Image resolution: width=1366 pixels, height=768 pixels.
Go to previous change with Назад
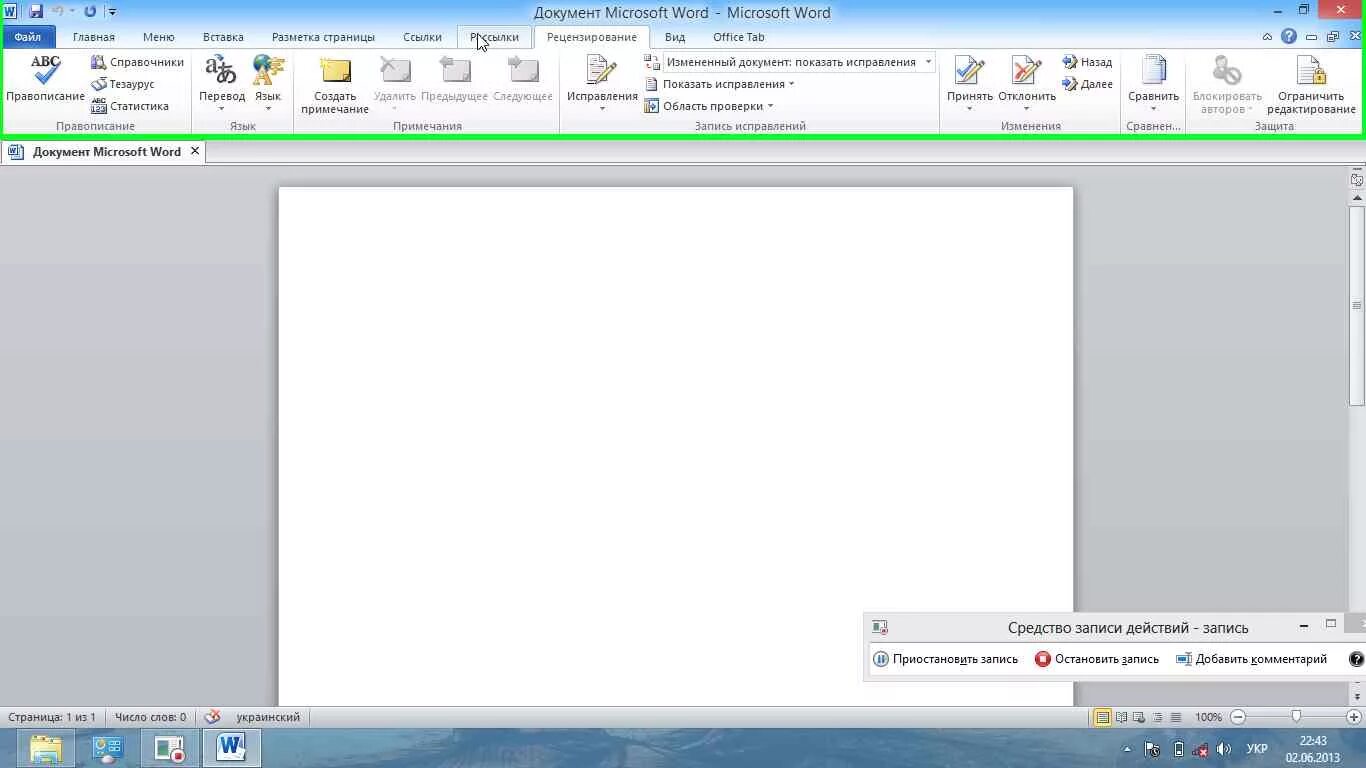(1087, 62)
